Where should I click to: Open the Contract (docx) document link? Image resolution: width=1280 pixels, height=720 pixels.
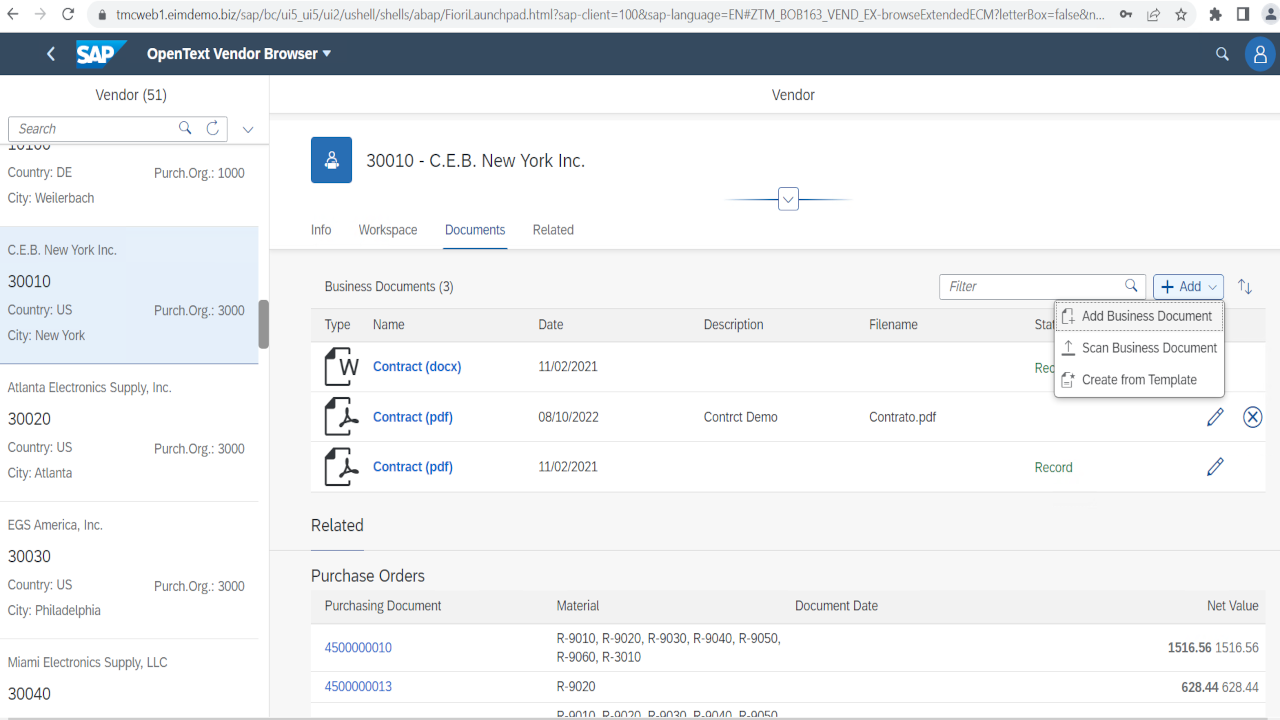tap(417, 367)
